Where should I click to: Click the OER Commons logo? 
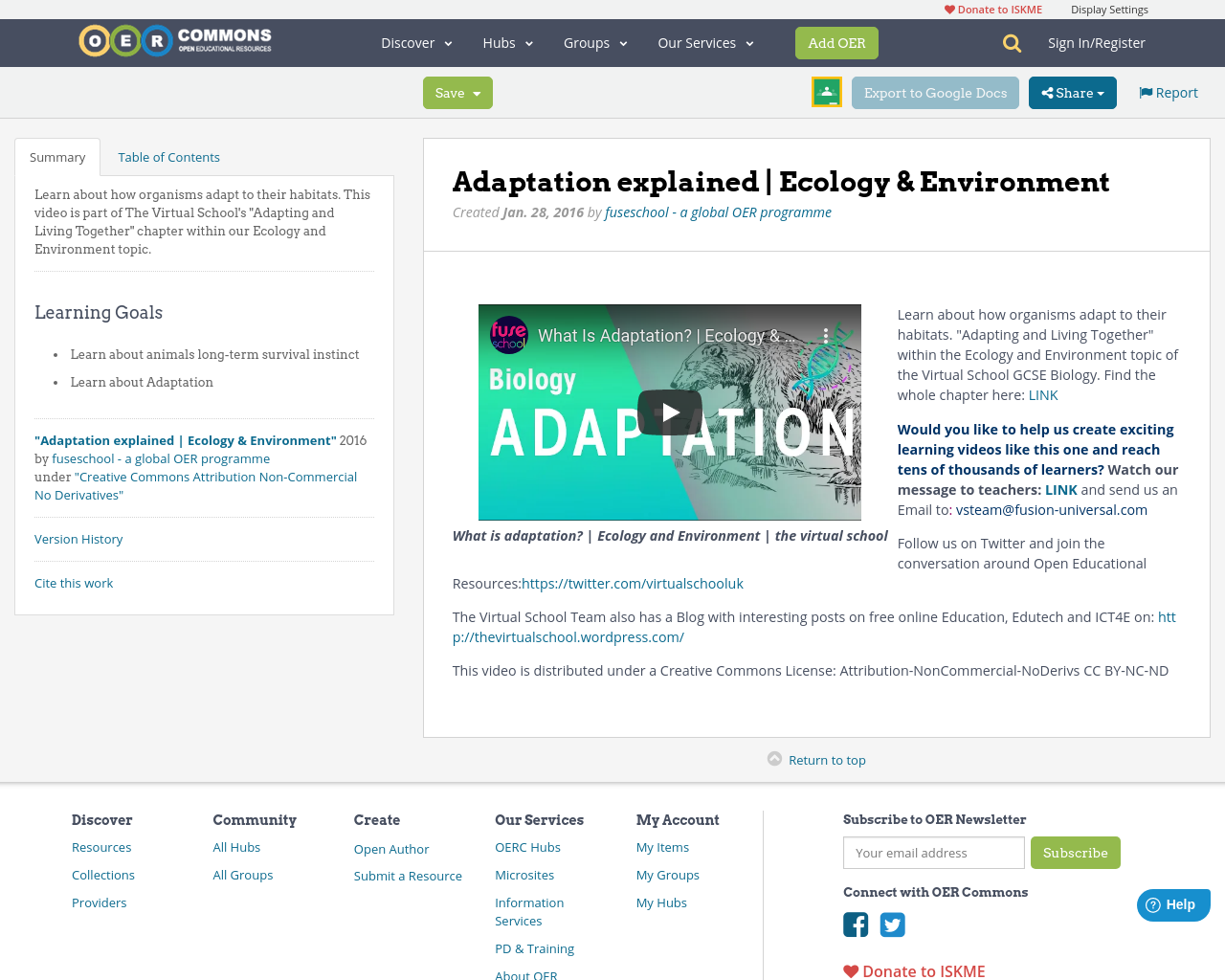click(x=175, y=41)
